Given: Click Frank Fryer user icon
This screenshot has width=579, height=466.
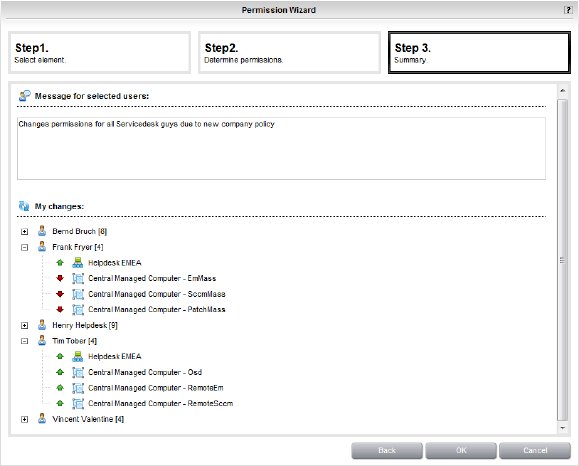Looking at the screenshot, I should (x=42, y=247).
